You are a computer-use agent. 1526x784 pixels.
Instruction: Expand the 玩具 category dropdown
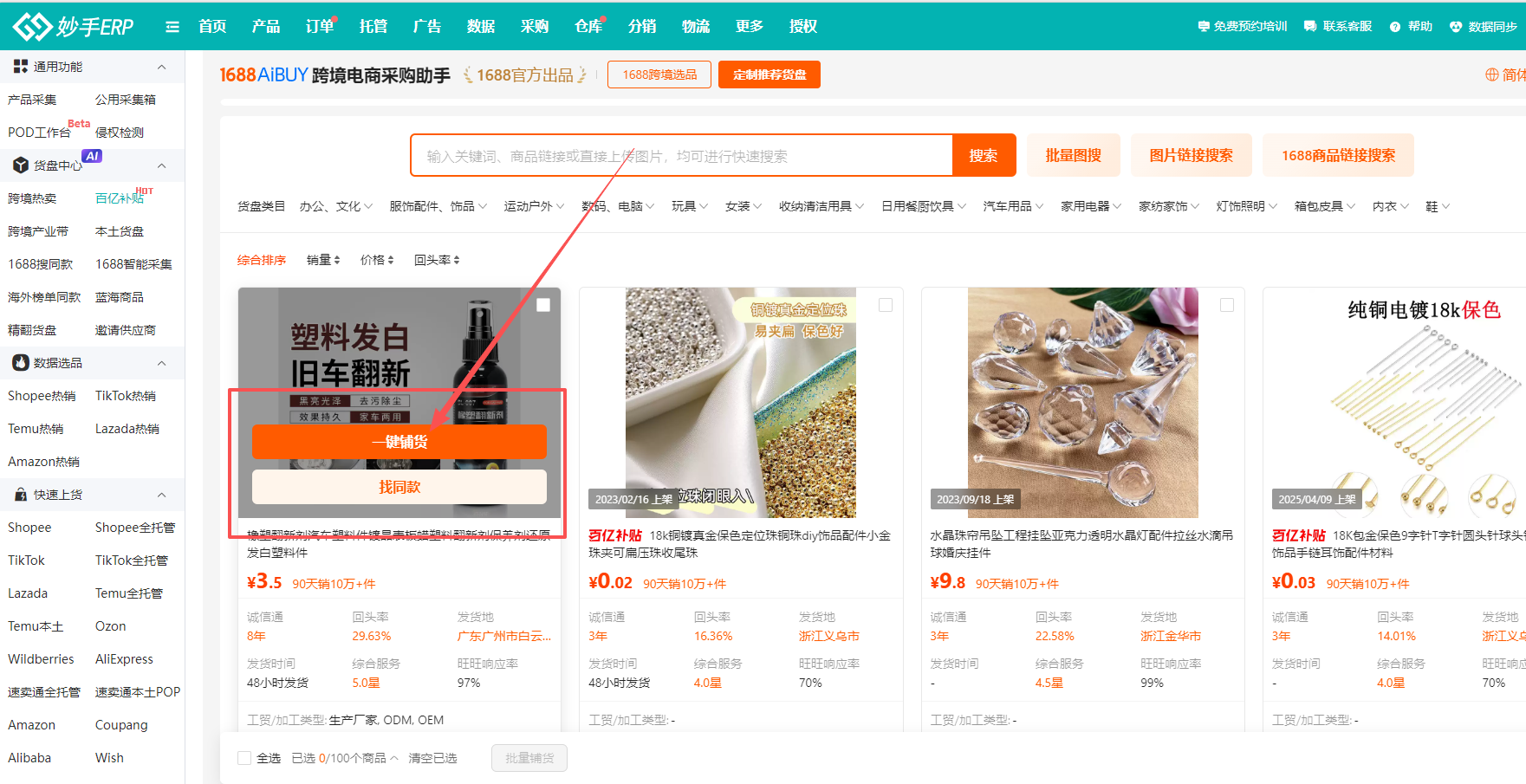(689, 205)
